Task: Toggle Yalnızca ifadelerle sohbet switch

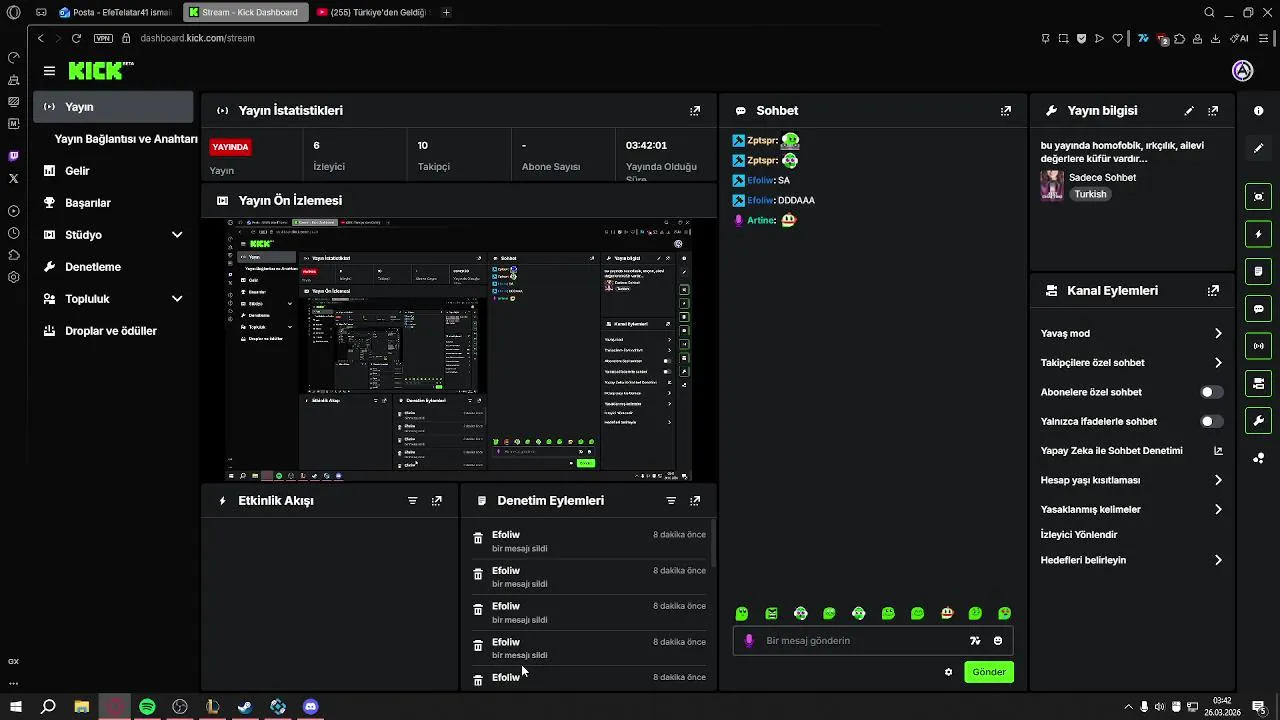Action: [1211, 421]
